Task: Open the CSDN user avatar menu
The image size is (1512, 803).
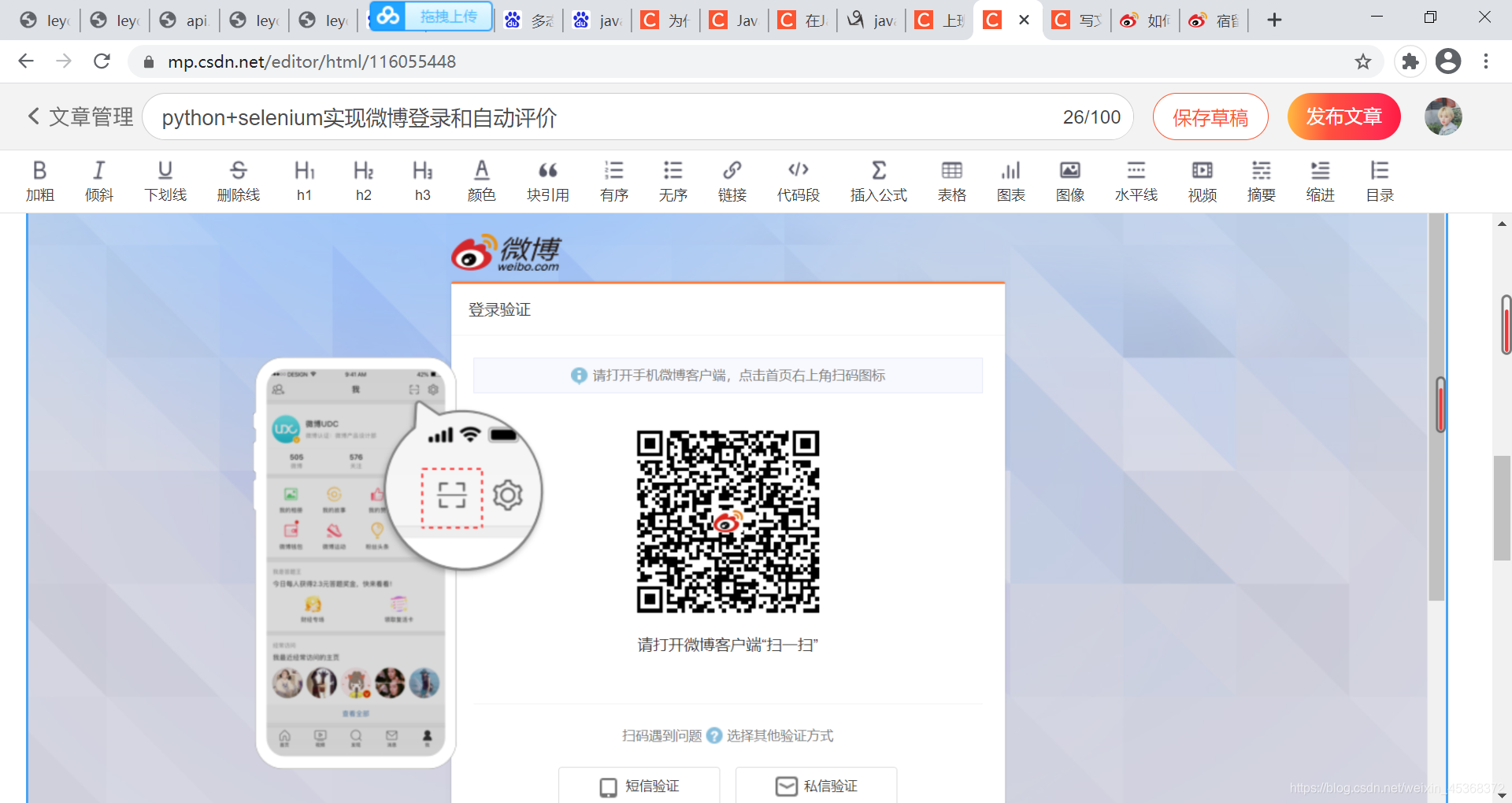Action: point(1443,117)
